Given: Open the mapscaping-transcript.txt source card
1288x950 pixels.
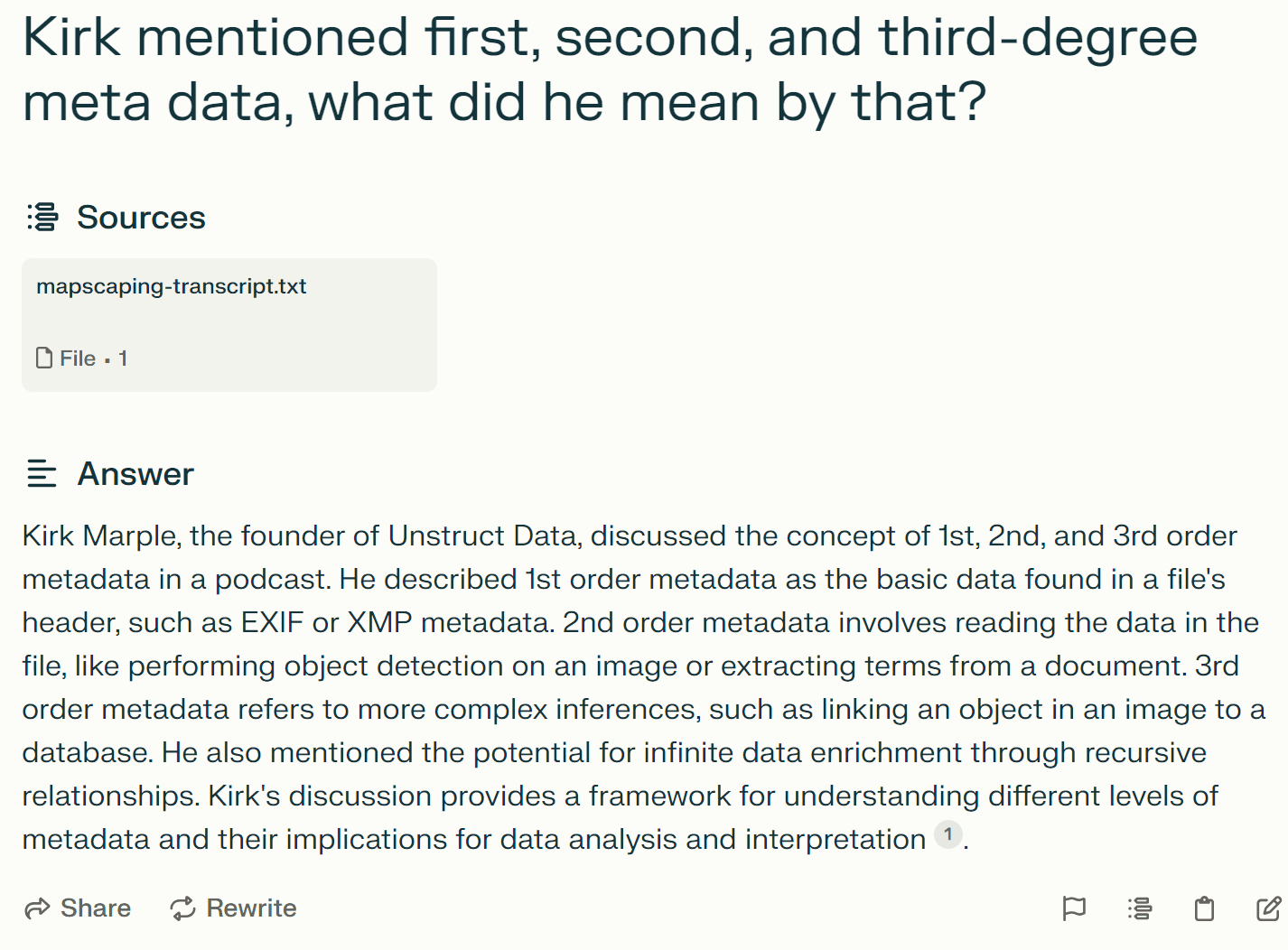Looking at the screenshot, I should [x=229, y=324].
